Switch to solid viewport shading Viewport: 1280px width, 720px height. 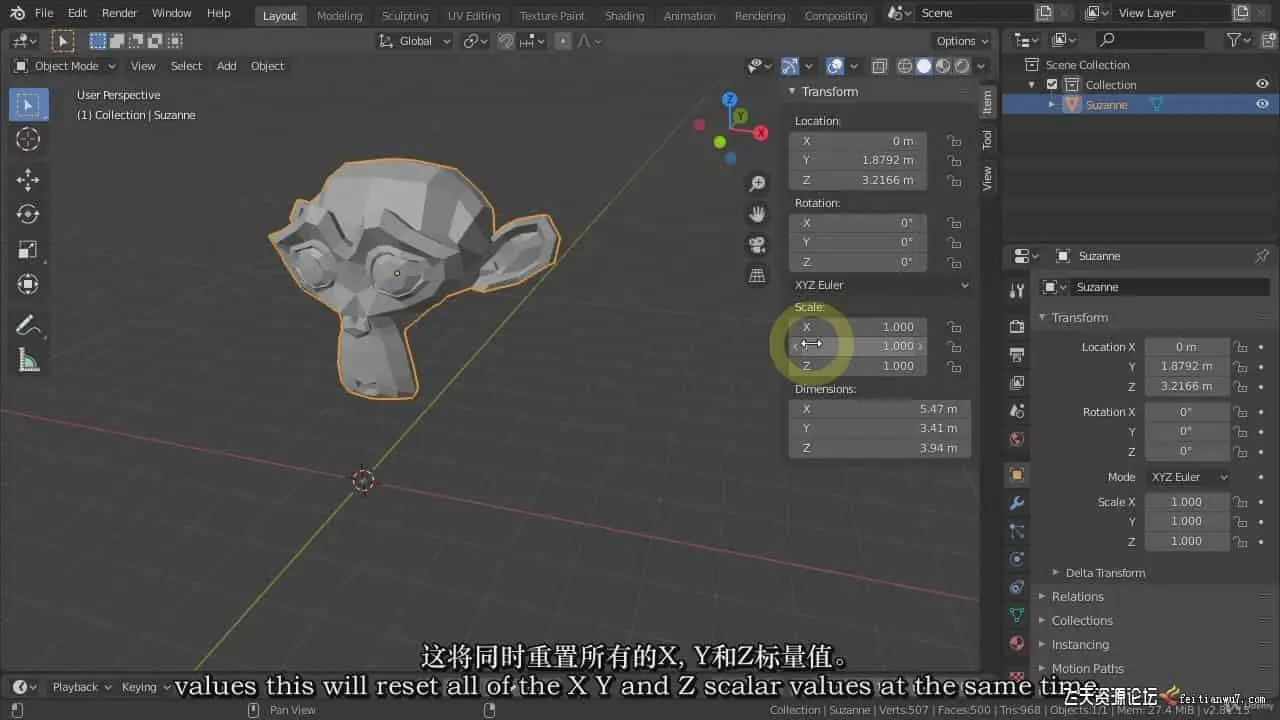click(924, 66)
